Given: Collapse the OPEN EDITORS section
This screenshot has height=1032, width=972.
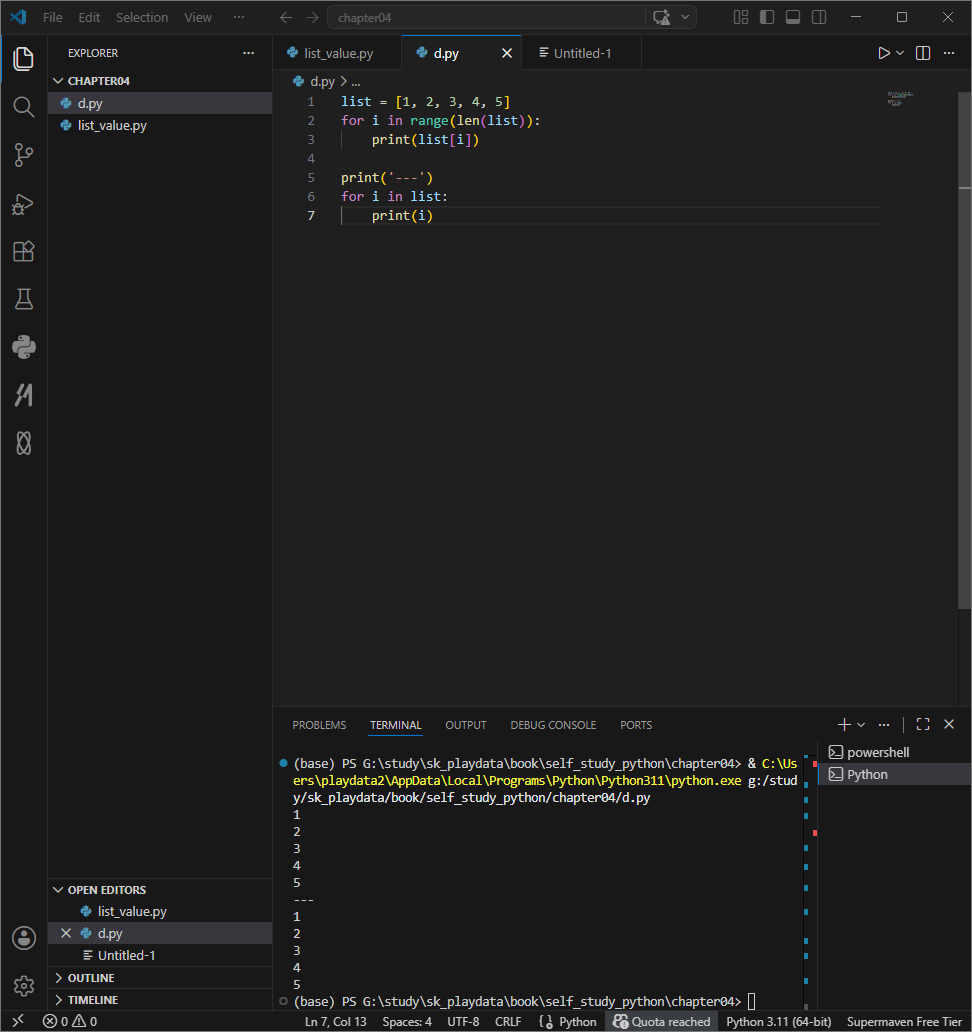Looking at the screenshot, I should click(x=159, y=890).
